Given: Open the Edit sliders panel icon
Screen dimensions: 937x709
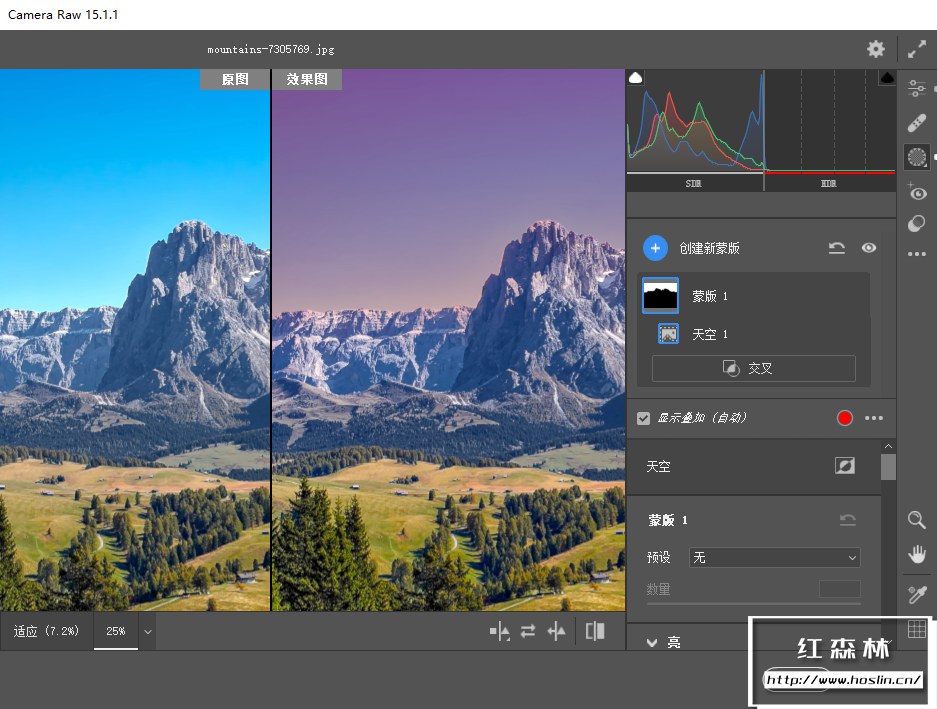Looking at the screenshot, I should click(x=917, y=90).
